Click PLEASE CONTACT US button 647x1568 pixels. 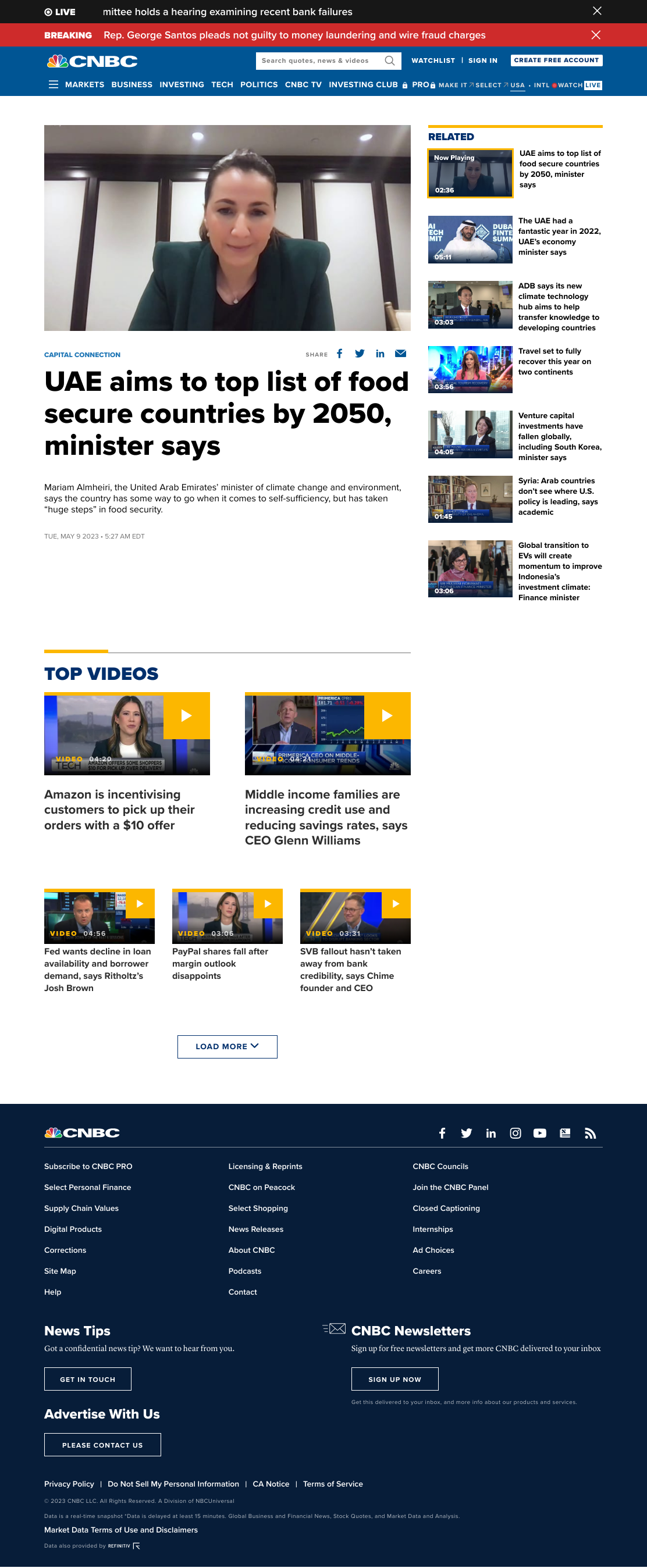tap(102, 1445)
